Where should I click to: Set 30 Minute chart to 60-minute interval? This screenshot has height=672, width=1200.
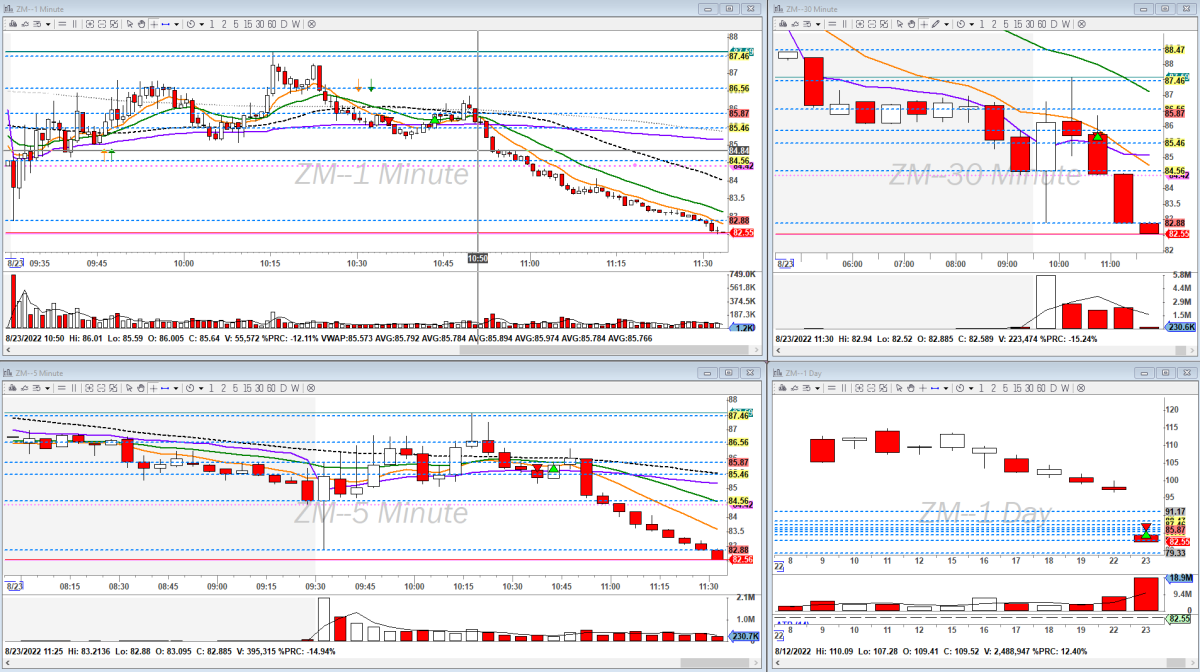click(1042, 24)
